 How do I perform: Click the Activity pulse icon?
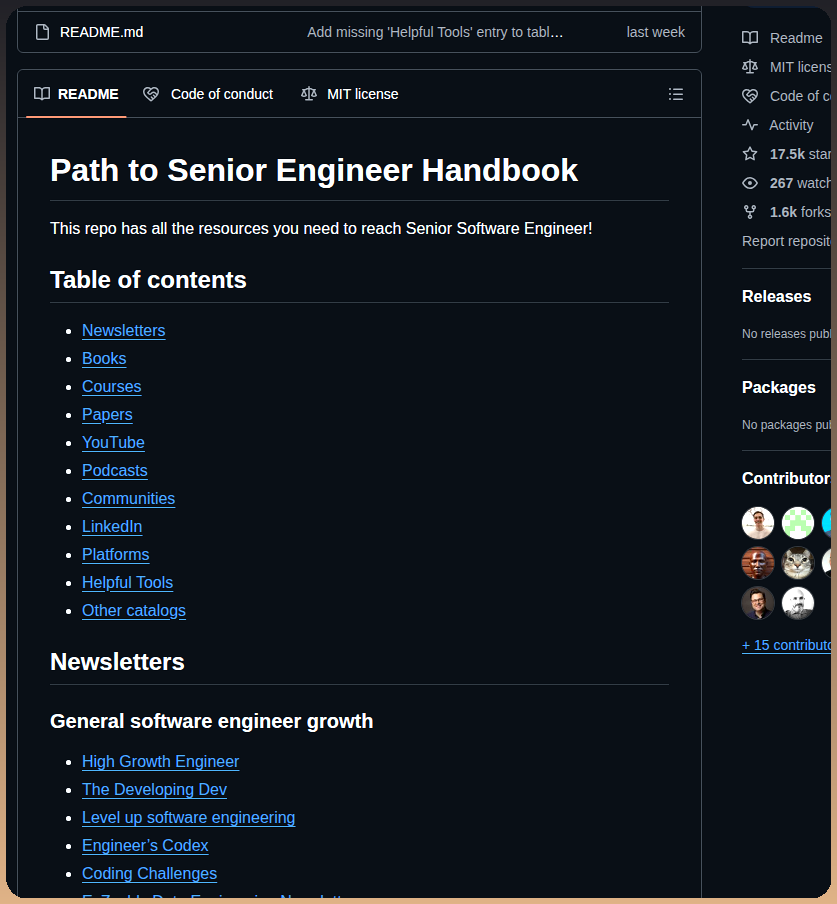tap(750, 125)
